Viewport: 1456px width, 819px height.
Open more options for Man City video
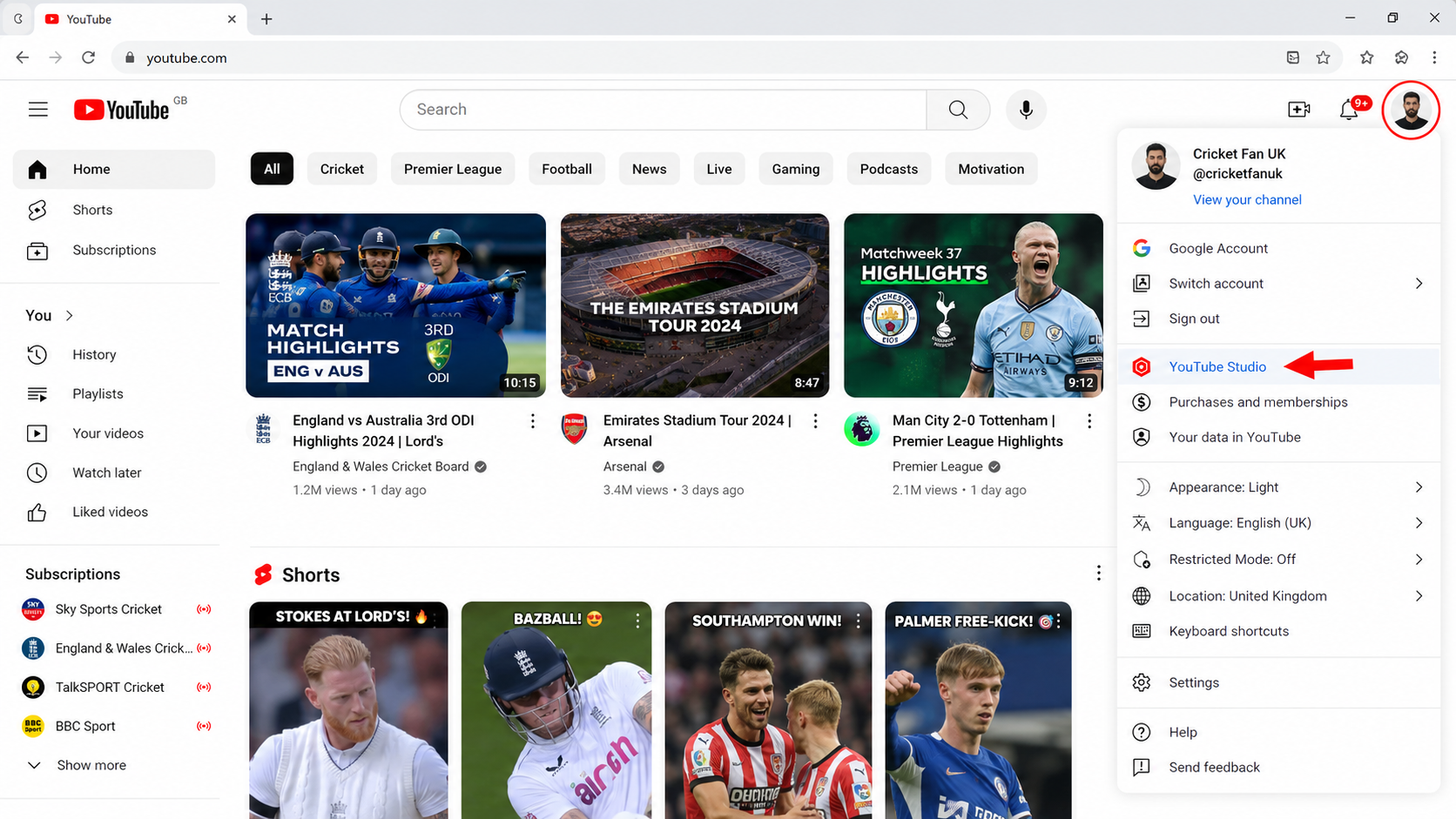point(1089,421)
